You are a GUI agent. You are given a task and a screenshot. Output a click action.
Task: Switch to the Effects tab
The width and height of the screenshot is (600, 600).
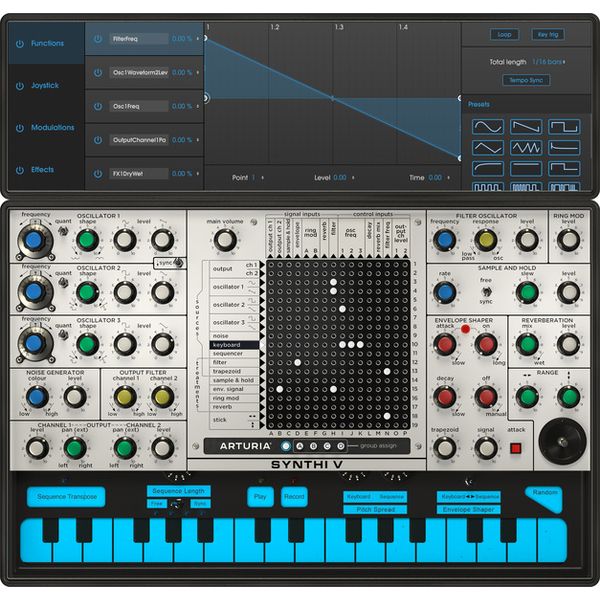click(x=47, y=170)
